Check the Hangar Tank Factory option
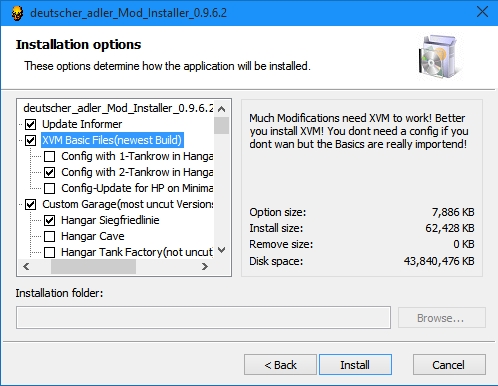 coord(50,252)
